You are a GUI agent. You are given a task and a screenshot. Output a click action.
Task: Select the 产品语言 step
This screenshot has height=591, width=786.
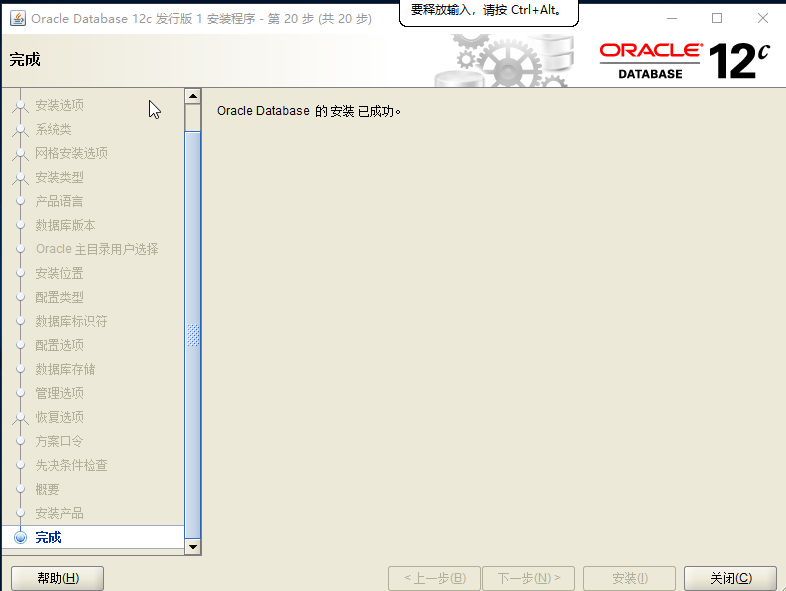59,202
